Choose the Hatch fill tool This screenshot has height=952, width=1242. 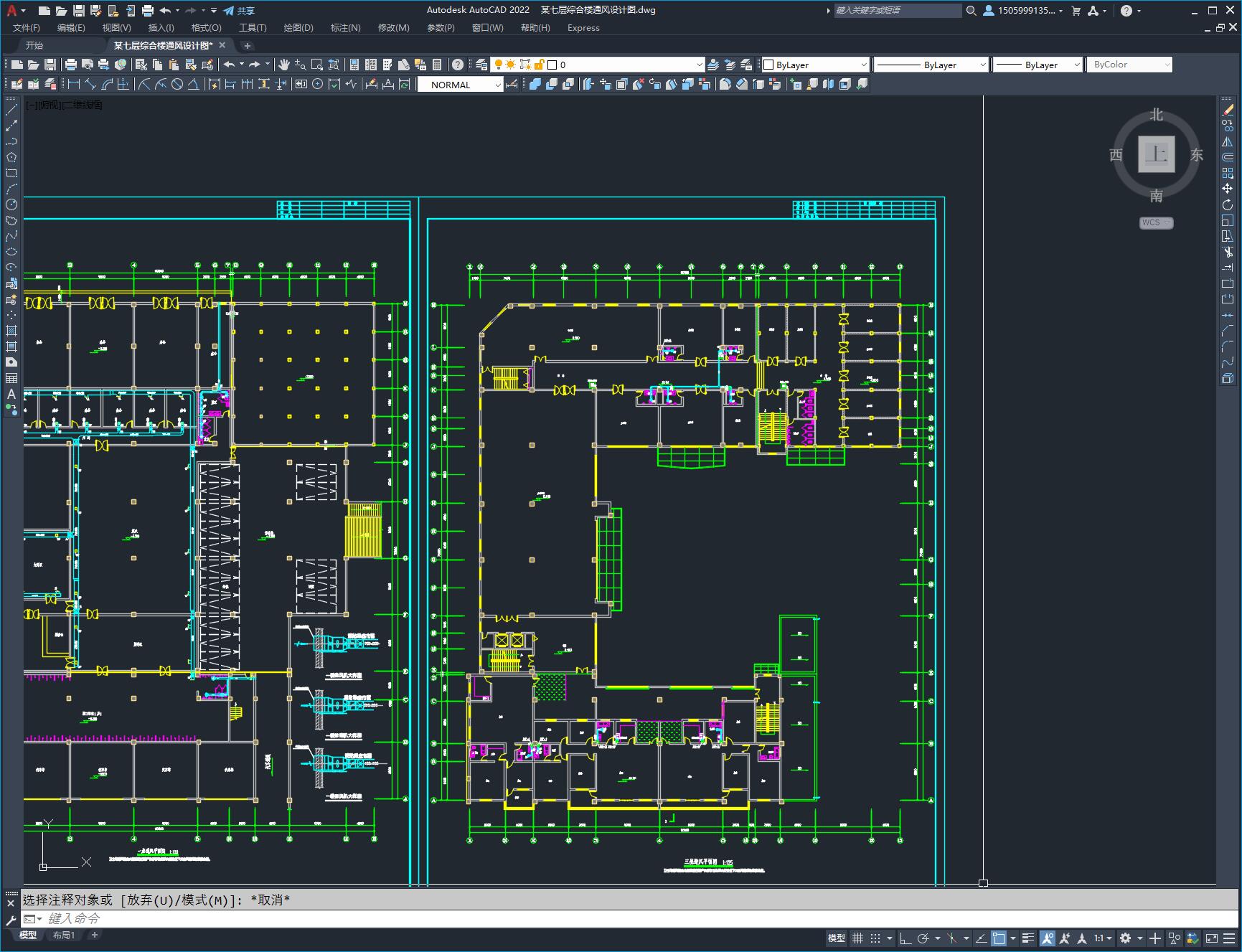pos(11,331)
